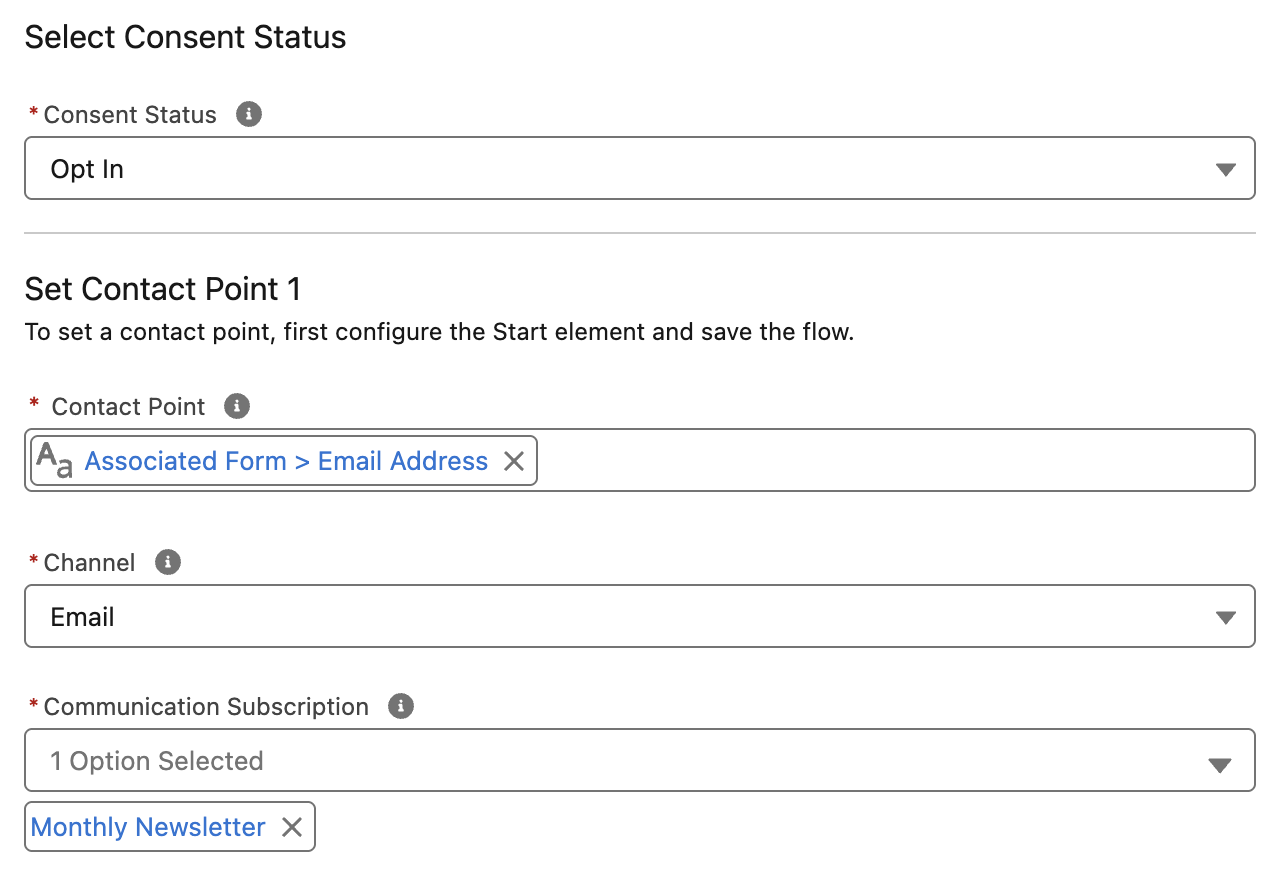Open the Contact Point info tooltip

pyautogui.click(x=236, y=406)
